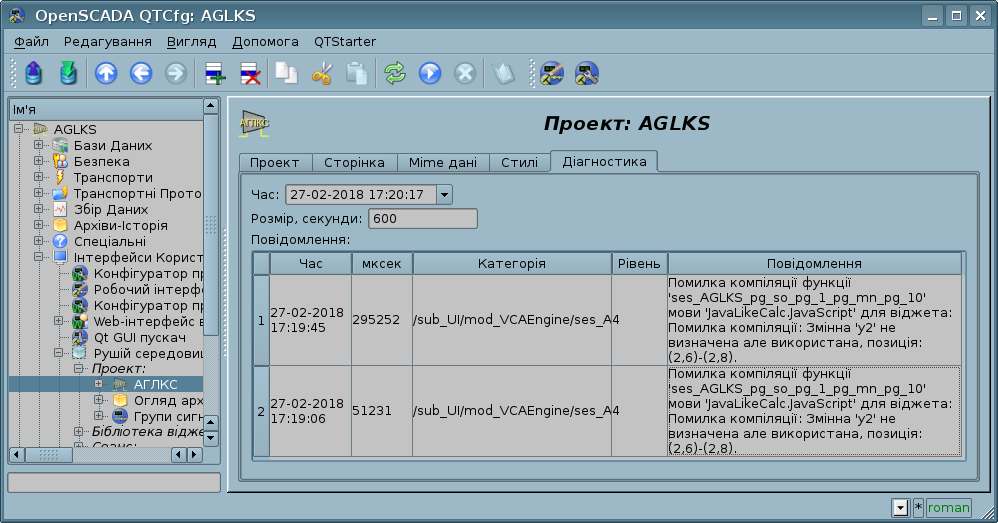Click the asterisk modification indicator in status bar

[x=918, y=507]
